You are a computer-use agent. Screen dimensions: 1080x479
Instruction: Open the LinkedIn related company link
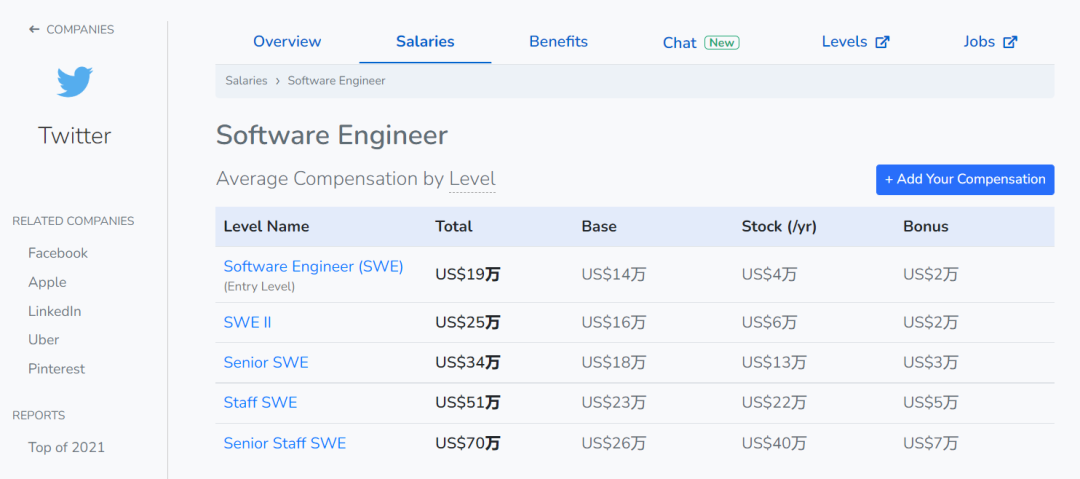pos(55,311)
